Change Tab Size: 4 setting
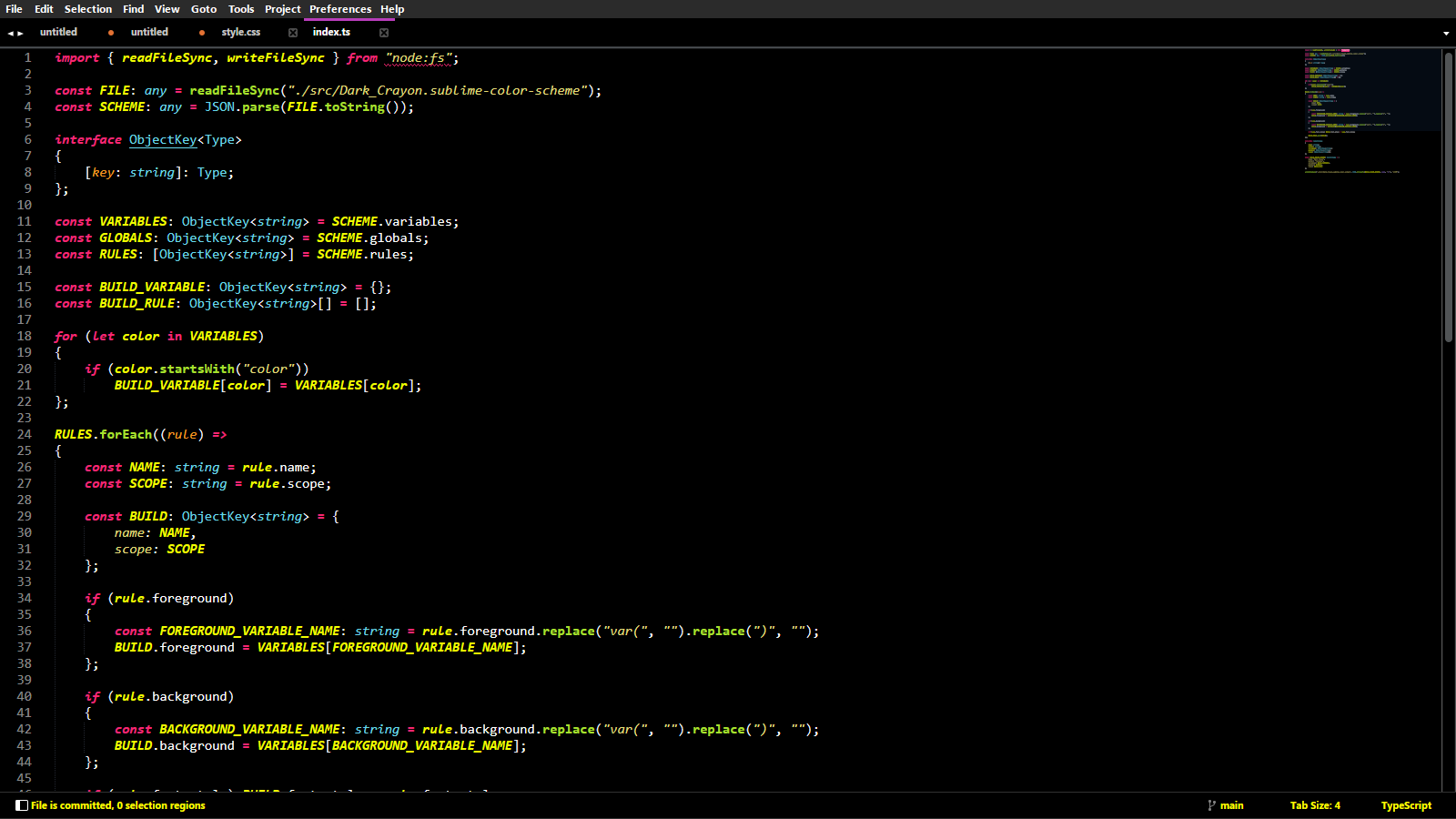This screenshot has height=819, width=1456. 1315,805
